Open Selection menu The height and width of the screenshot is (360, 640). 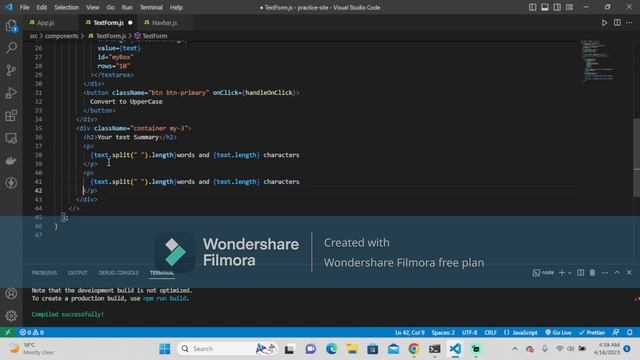pos(67,7)
